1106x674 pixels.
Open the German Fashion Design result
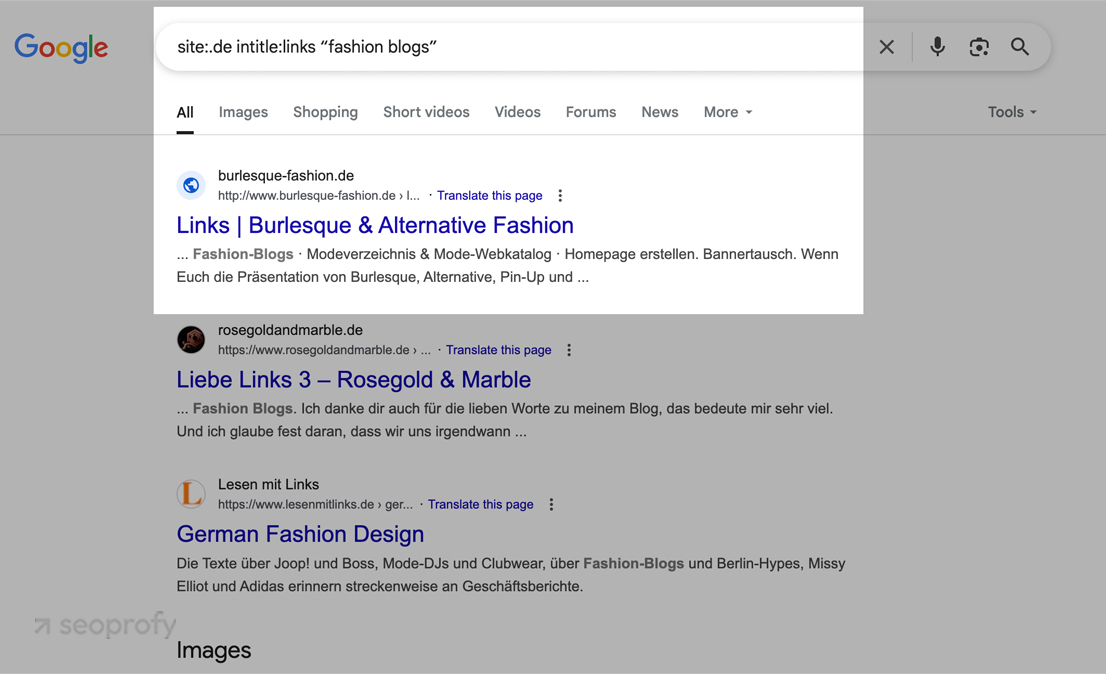pos(300,534)
